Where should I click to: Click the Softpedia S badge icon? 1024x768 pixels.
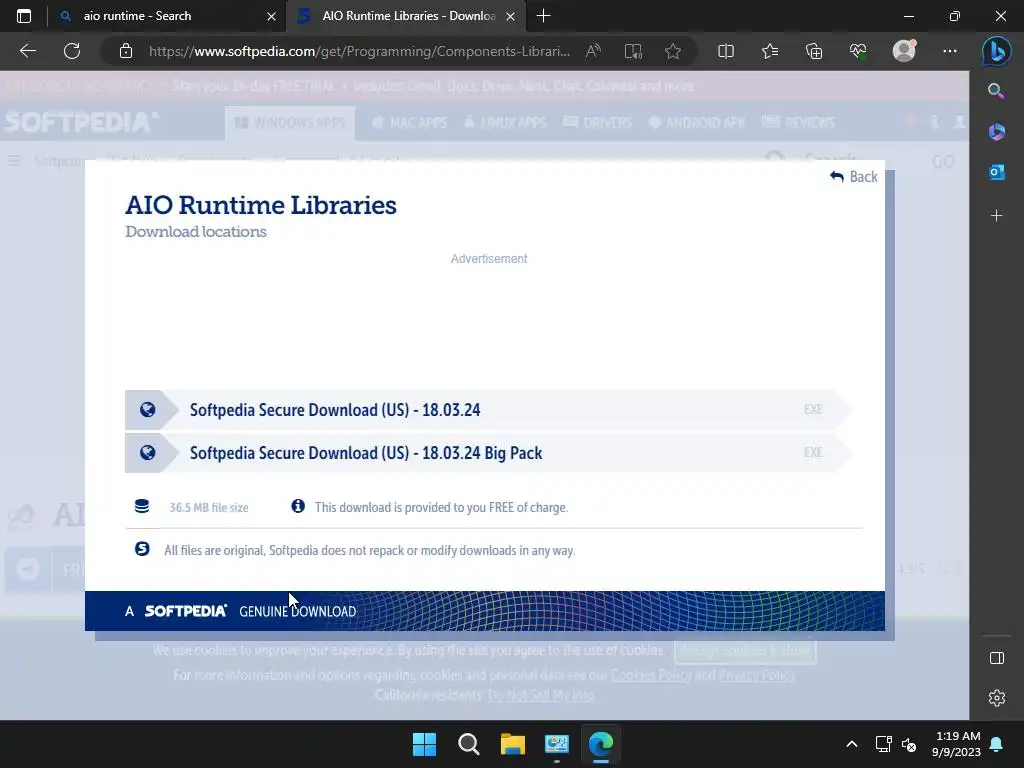142,549
